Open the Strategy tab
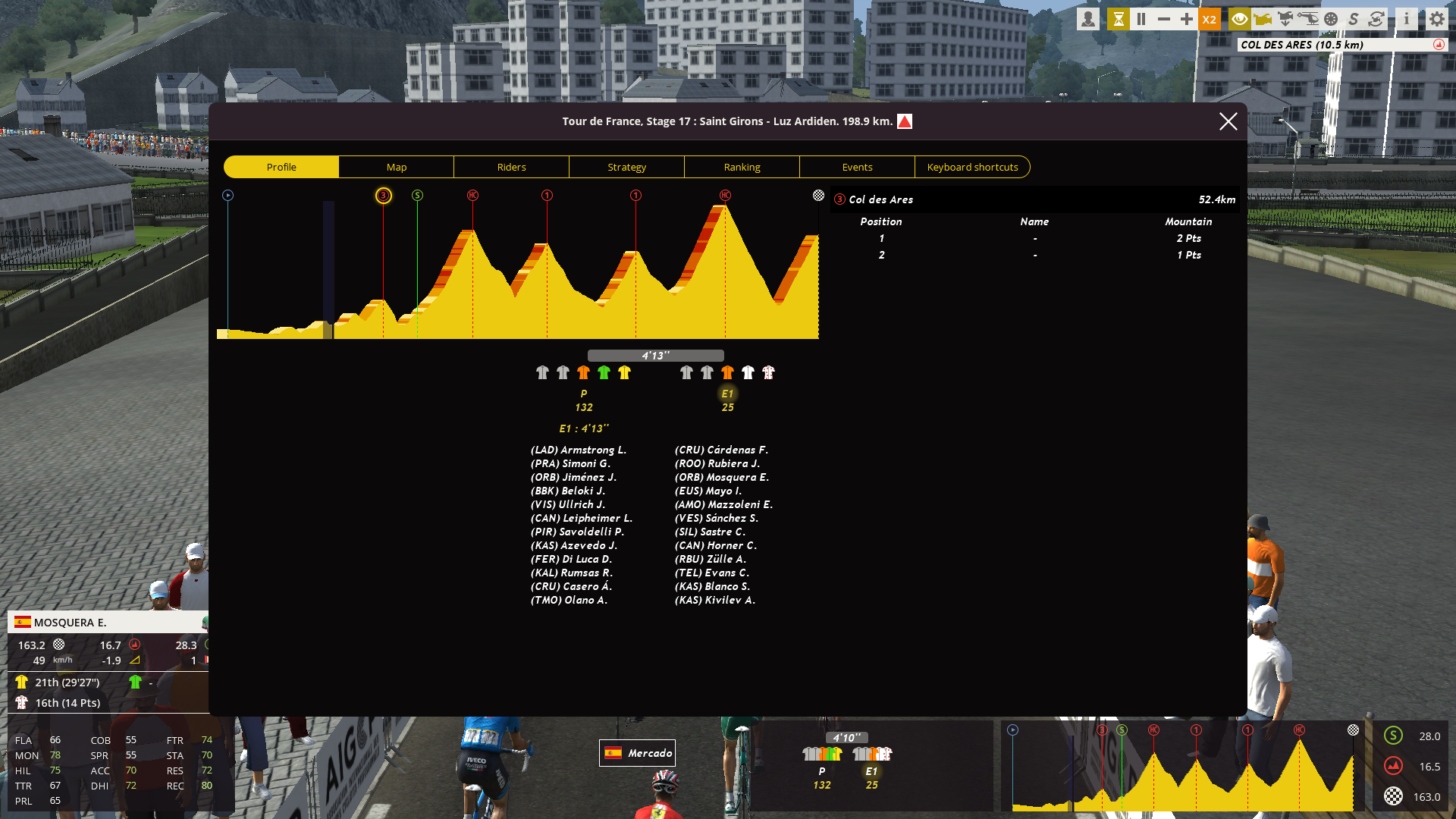The height and width of the screenshot is (819, 1456). click(627, 167)
